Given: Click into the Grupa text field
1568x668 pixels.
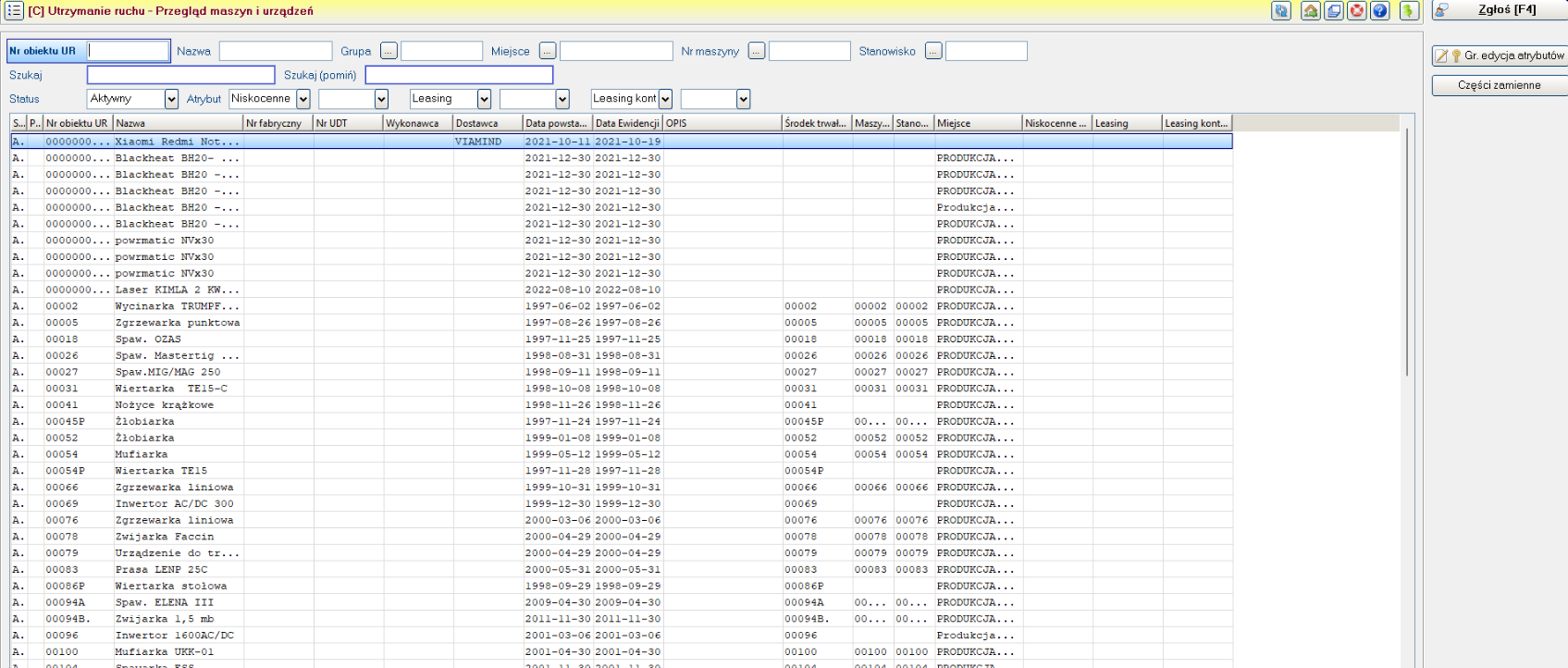Looking at the screenshot, I should tap(441, 51).
